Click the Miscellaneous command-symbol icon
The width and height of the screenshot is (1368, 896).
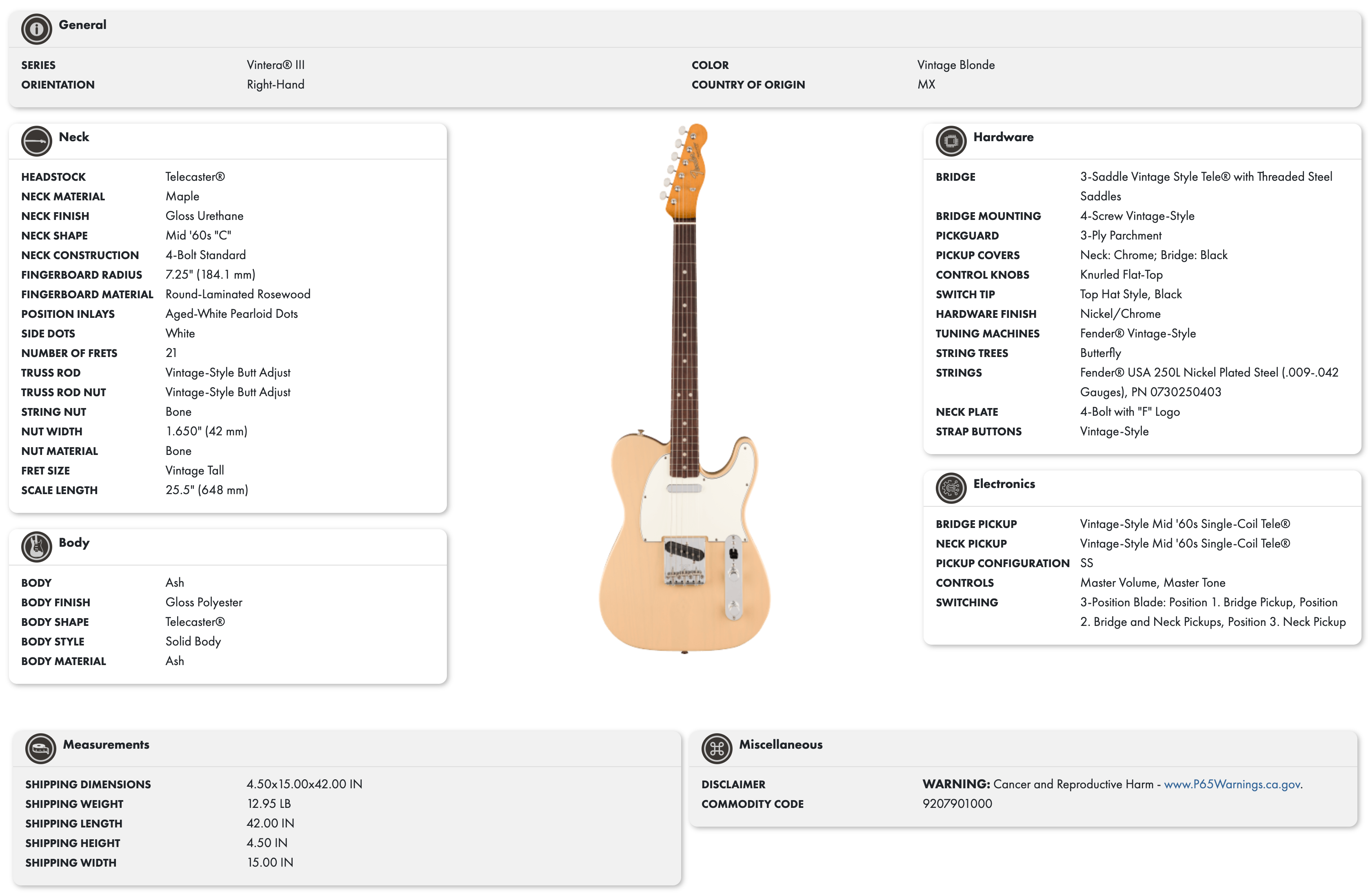tap(716, 748)
